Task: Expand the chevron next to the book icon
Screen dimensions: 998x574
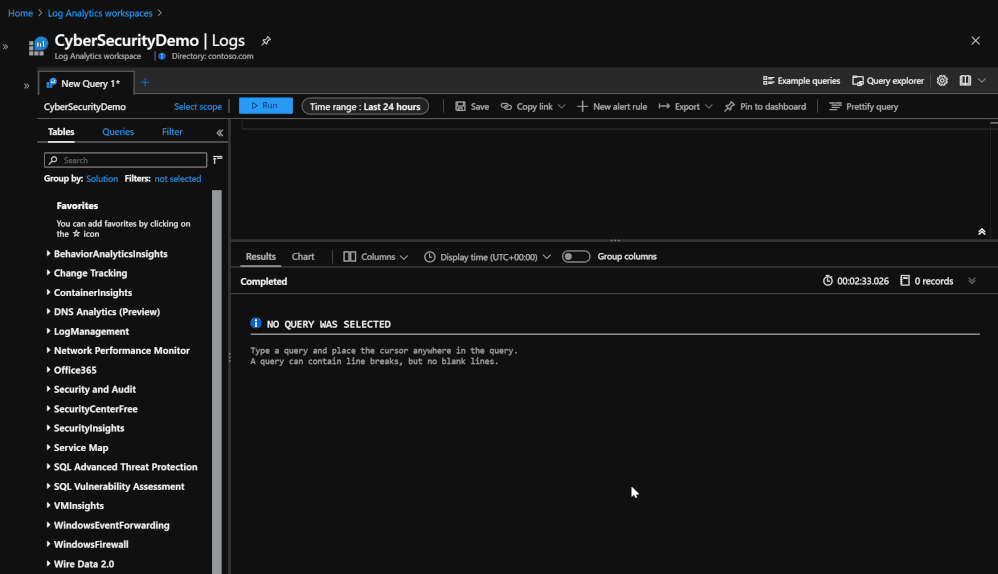Action: (981, 81)
